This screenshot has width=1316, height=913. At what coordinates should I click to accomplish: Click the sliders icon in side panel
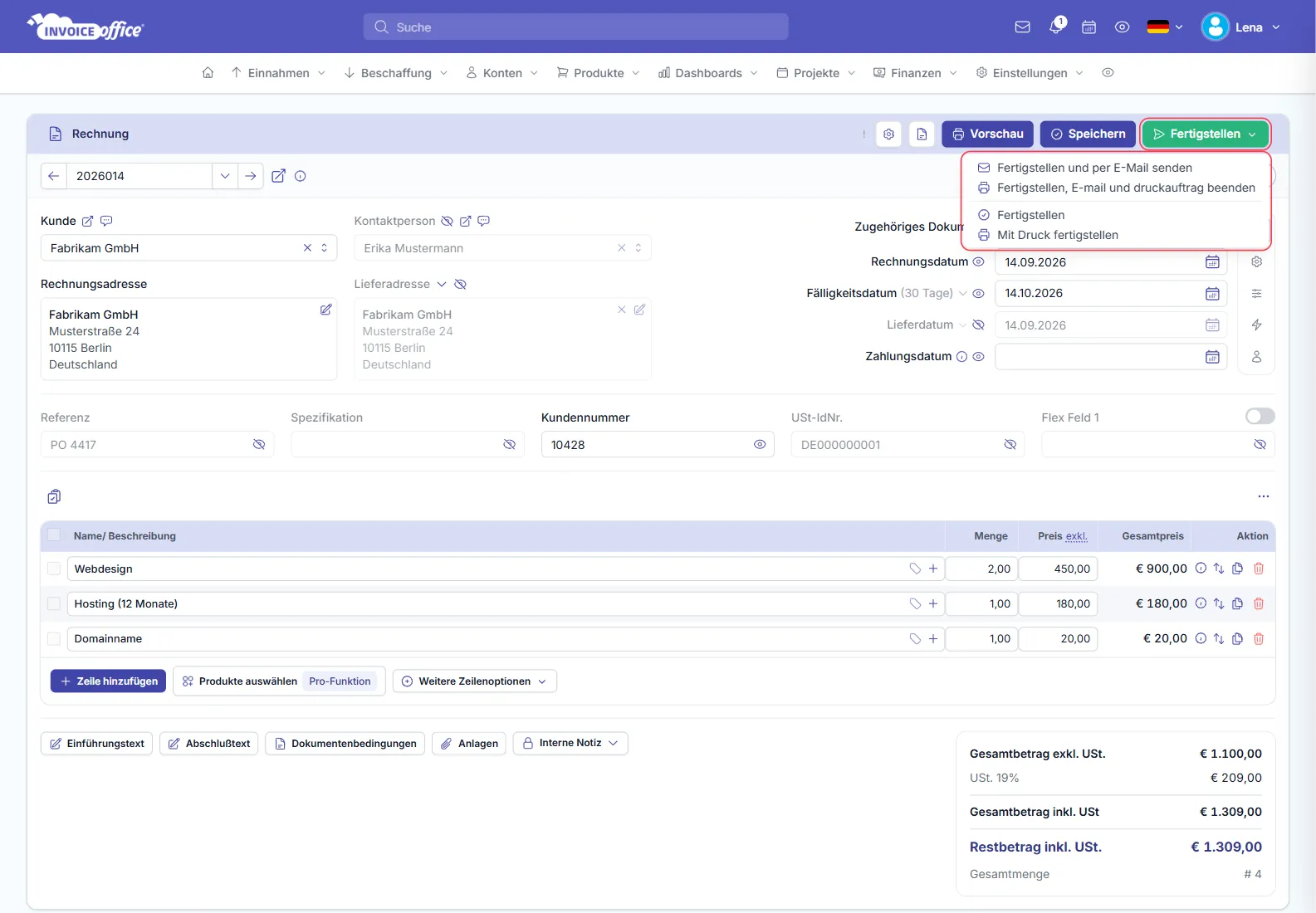pyautogui.click(x=1256, y=293)
